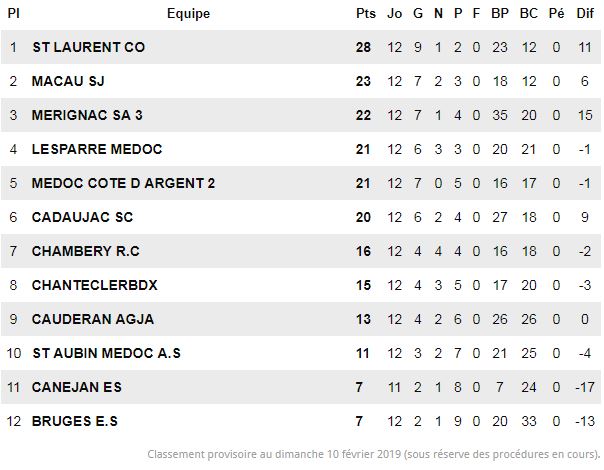Click the BP column header
Image resolution: width=604 pixels, height=470 pixels.
pyautogui.click(x=500, y=13)
